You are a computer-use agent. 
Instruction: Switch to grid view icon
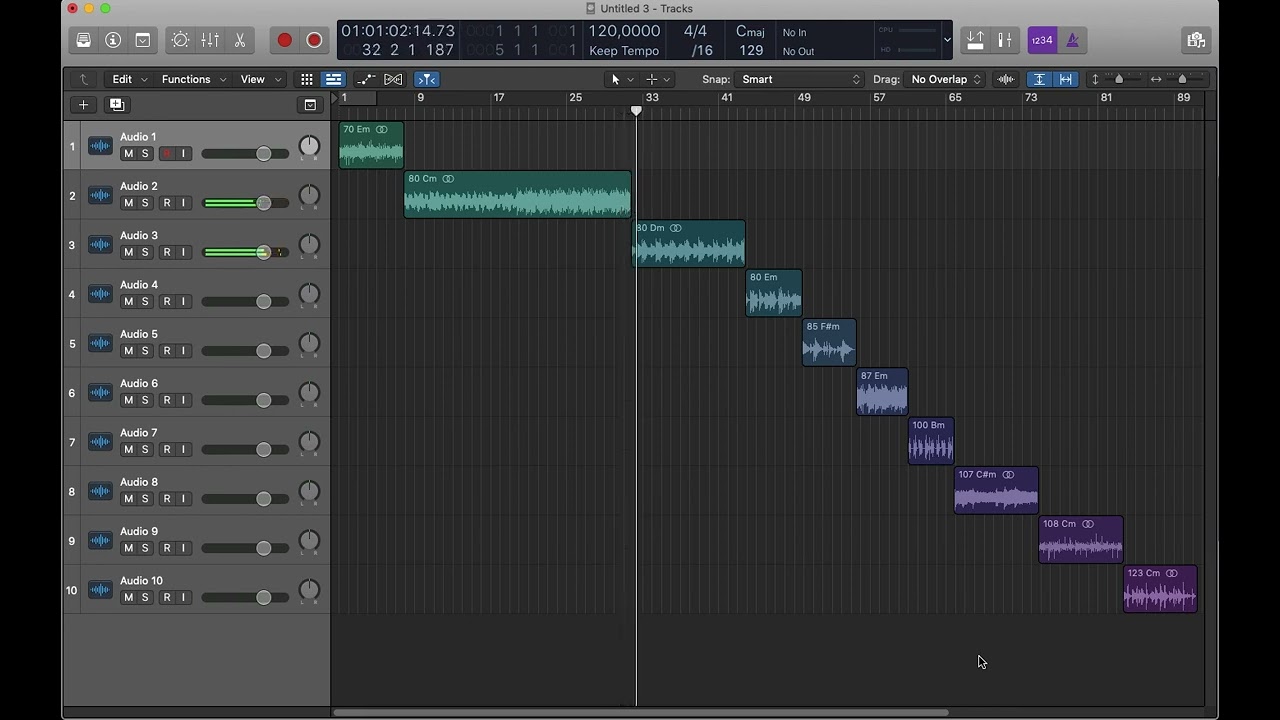tap(307, 79)
